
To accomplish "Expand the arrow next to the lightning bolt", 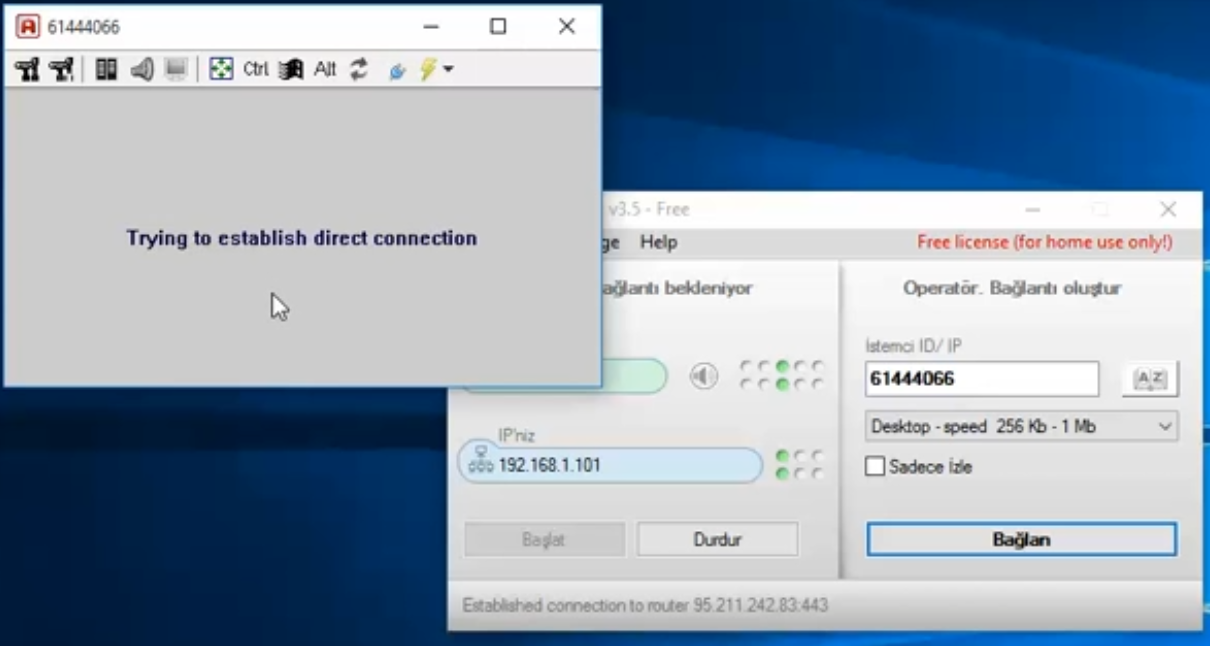I will point(448,70).
